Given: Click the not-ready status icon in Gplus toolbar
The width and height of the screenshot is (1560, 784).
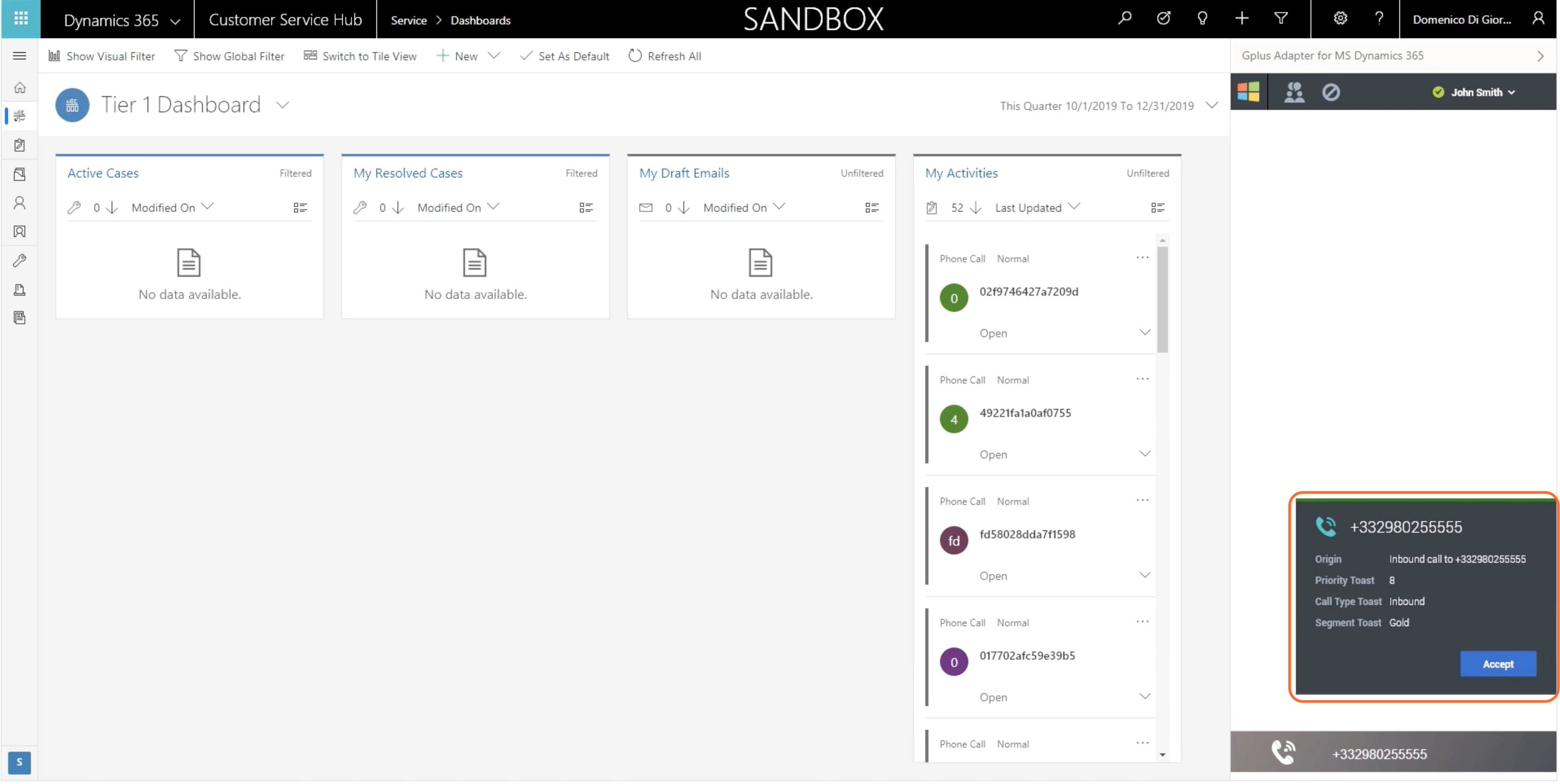Looking at the screenshot, I should [1330, 92].
